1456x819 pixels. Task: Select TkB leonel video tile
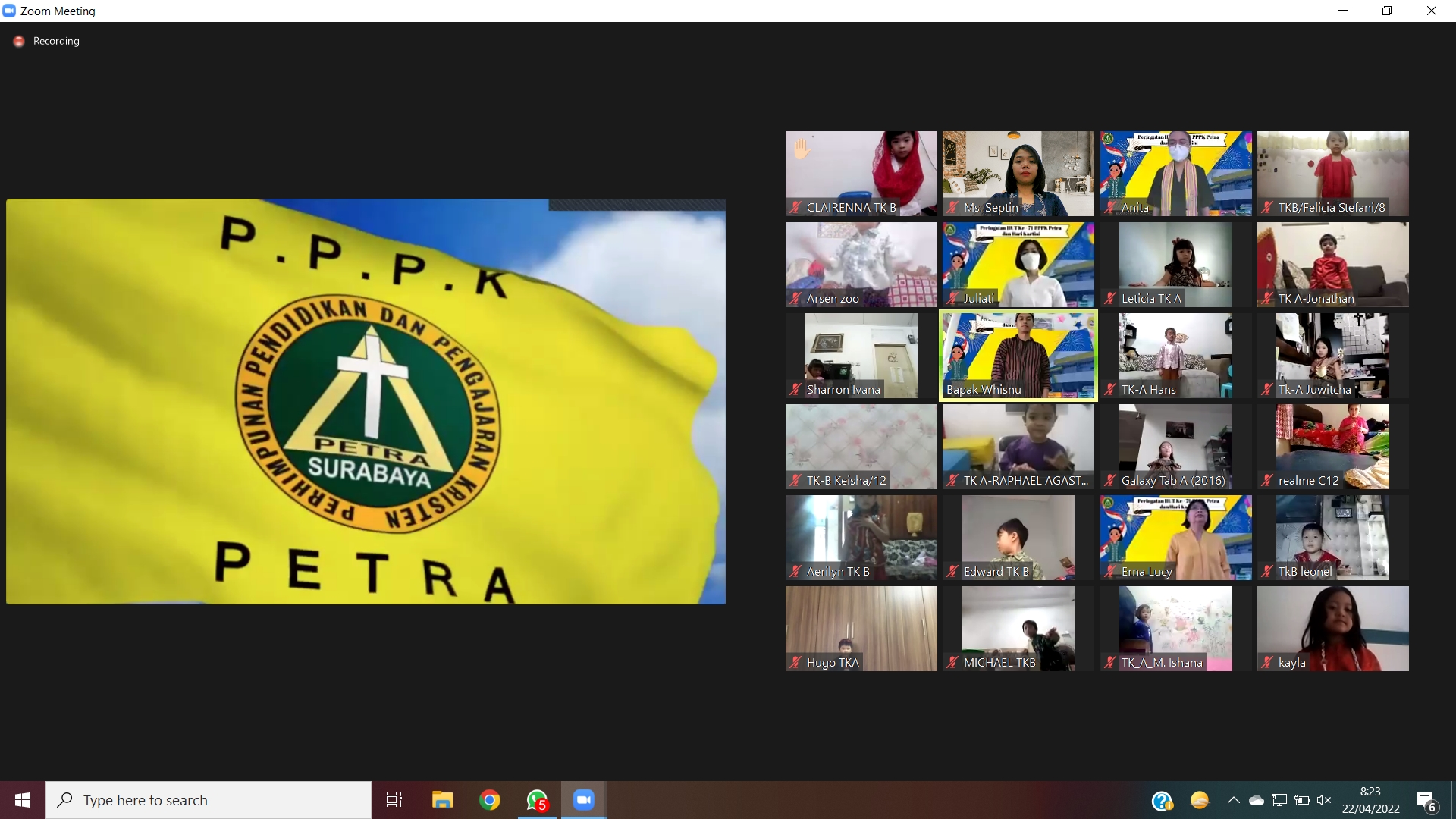click(x=1333, y=538)
